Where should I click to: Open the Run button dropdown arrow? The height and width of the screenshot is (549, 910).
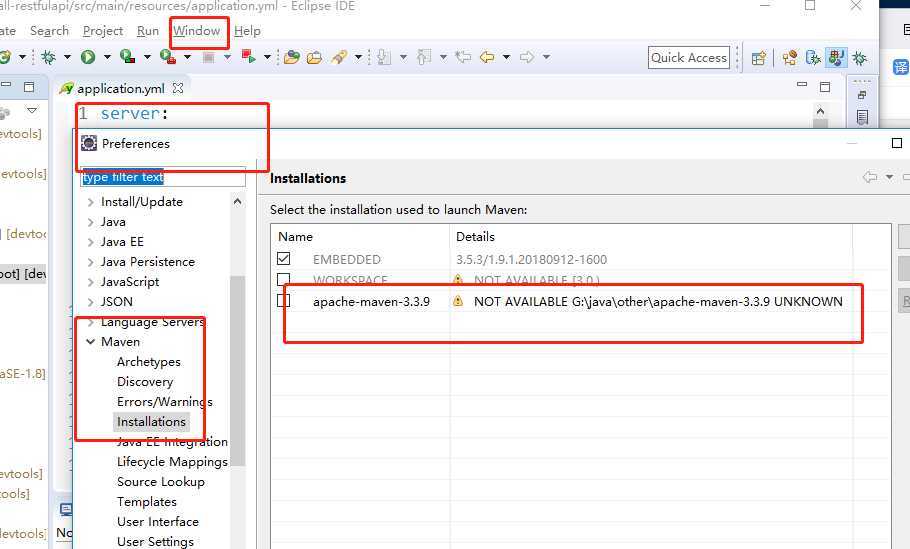[107, 57]
